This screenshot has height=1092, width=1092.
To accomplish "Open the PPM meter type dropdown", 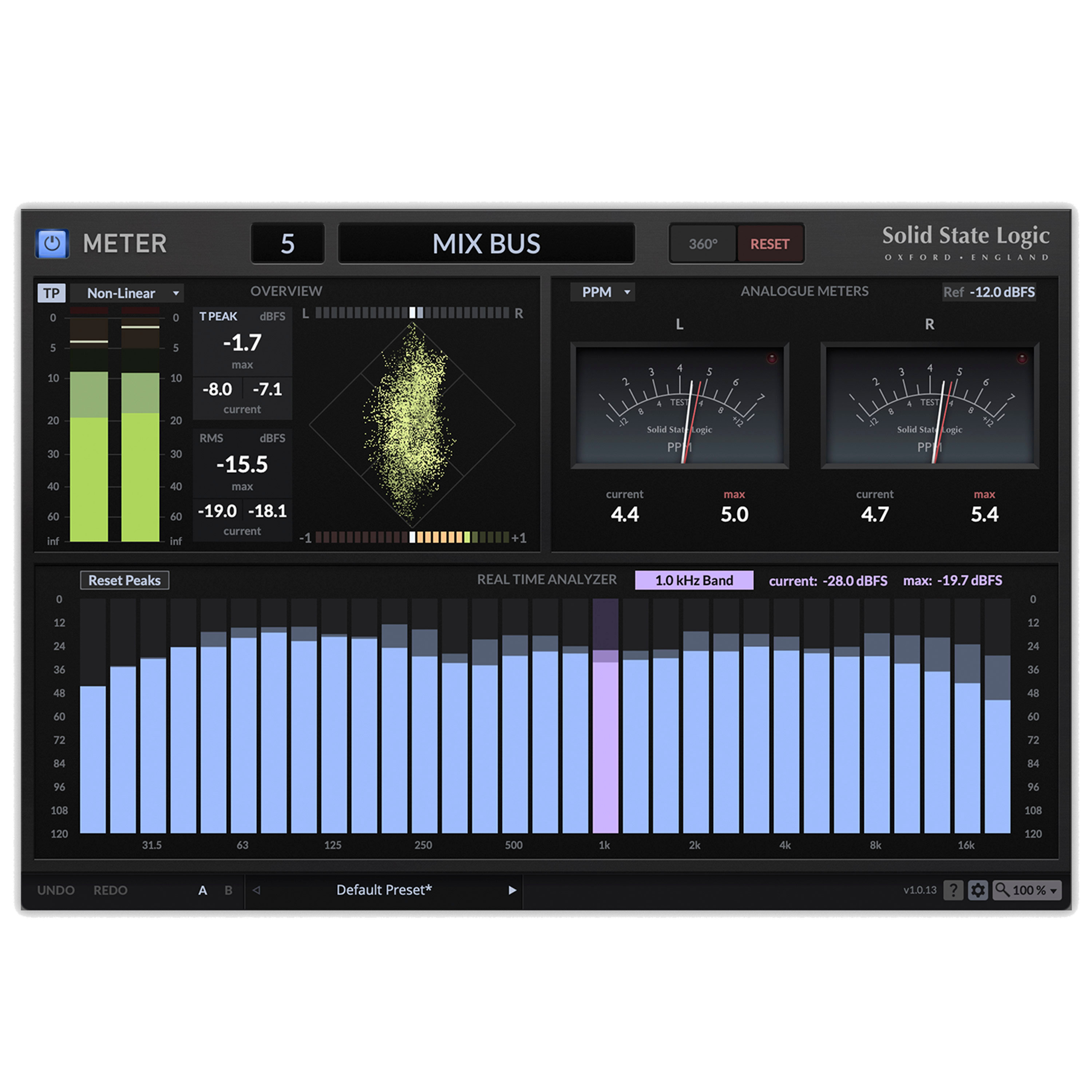I will [603, 292].
